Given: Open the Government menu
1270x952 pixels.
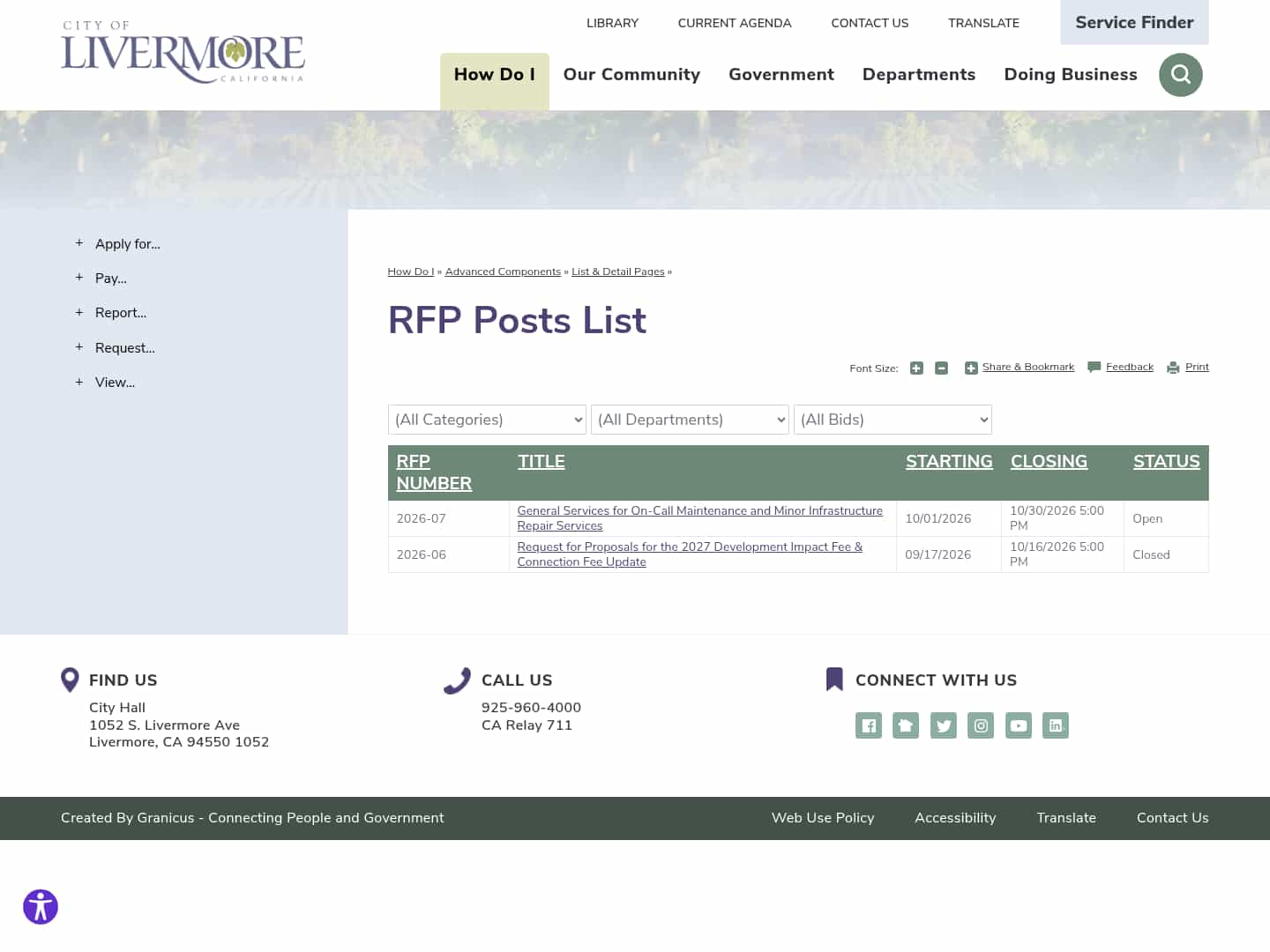Looking at the screenshot, I should coord(781,75).
